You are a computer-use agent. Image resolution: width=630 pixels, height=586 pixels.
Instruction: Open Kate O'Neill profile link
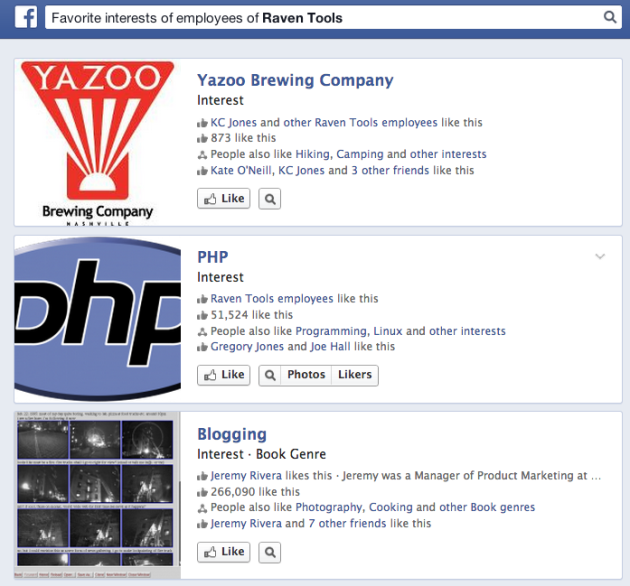point(241,170)
